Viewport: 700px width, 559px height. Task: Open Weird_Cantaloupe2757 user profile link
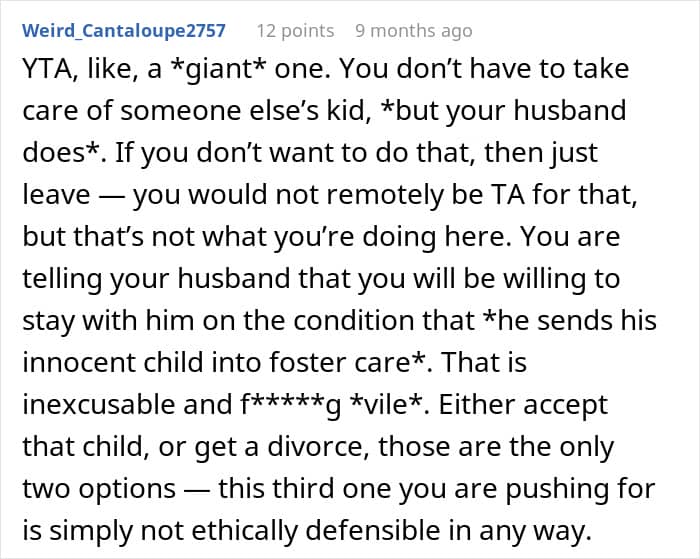[x=124, y=31]
